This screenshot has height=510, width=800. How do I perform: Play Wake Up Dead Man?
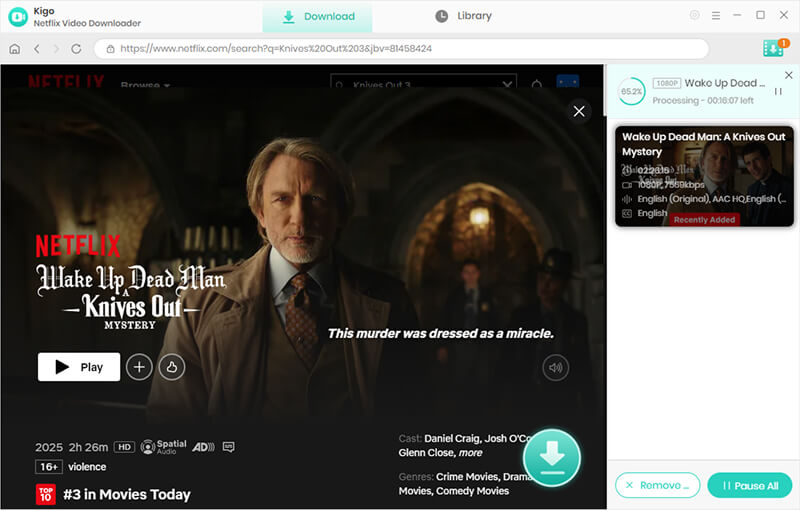79,367
